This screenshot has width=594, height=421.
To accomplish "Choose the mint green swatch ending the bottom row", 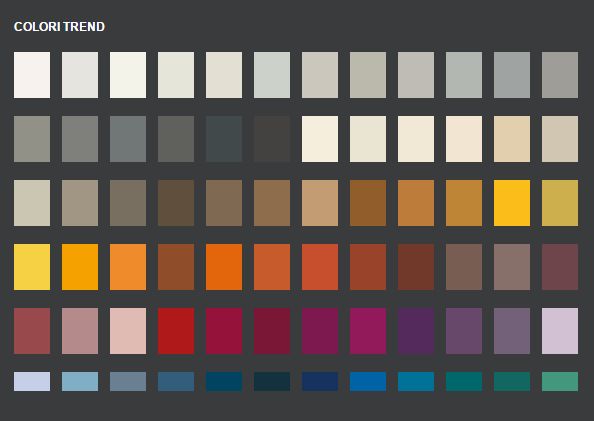I will click(x=560, y=381).
